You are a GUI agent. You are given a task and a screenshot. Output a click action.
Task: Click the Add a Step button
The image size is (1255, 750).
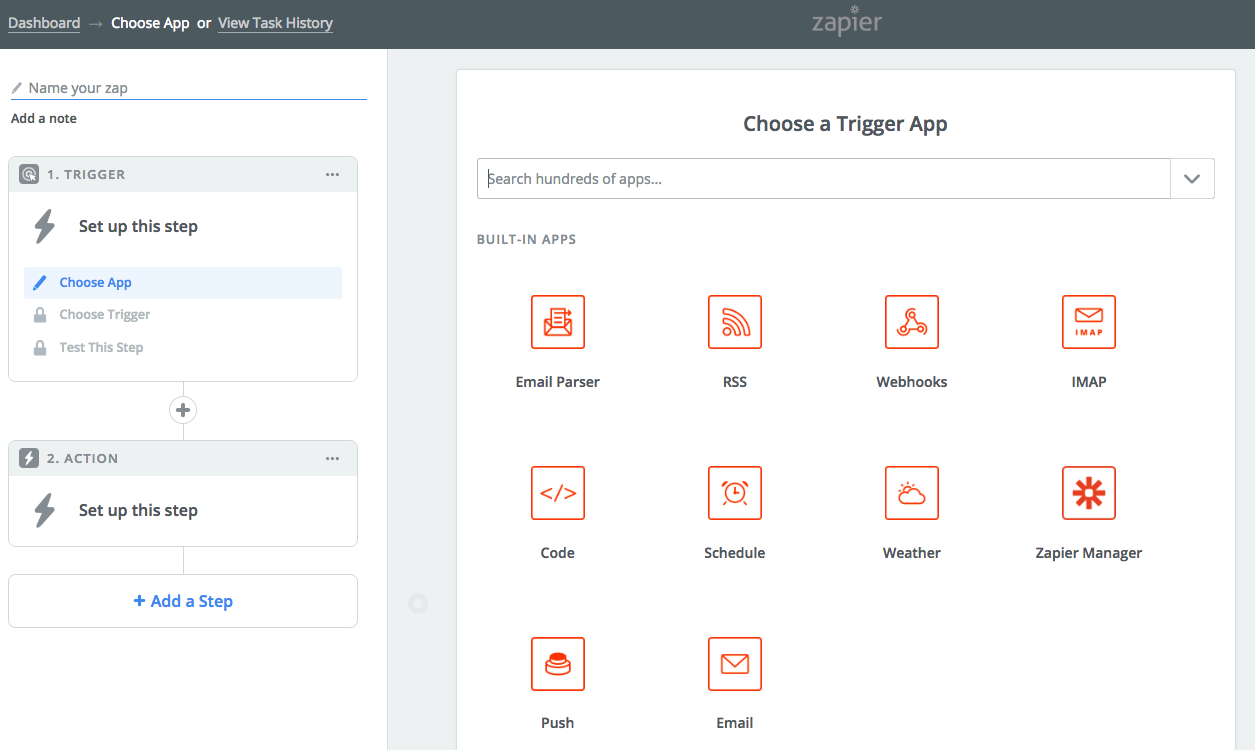pos(183,601)
